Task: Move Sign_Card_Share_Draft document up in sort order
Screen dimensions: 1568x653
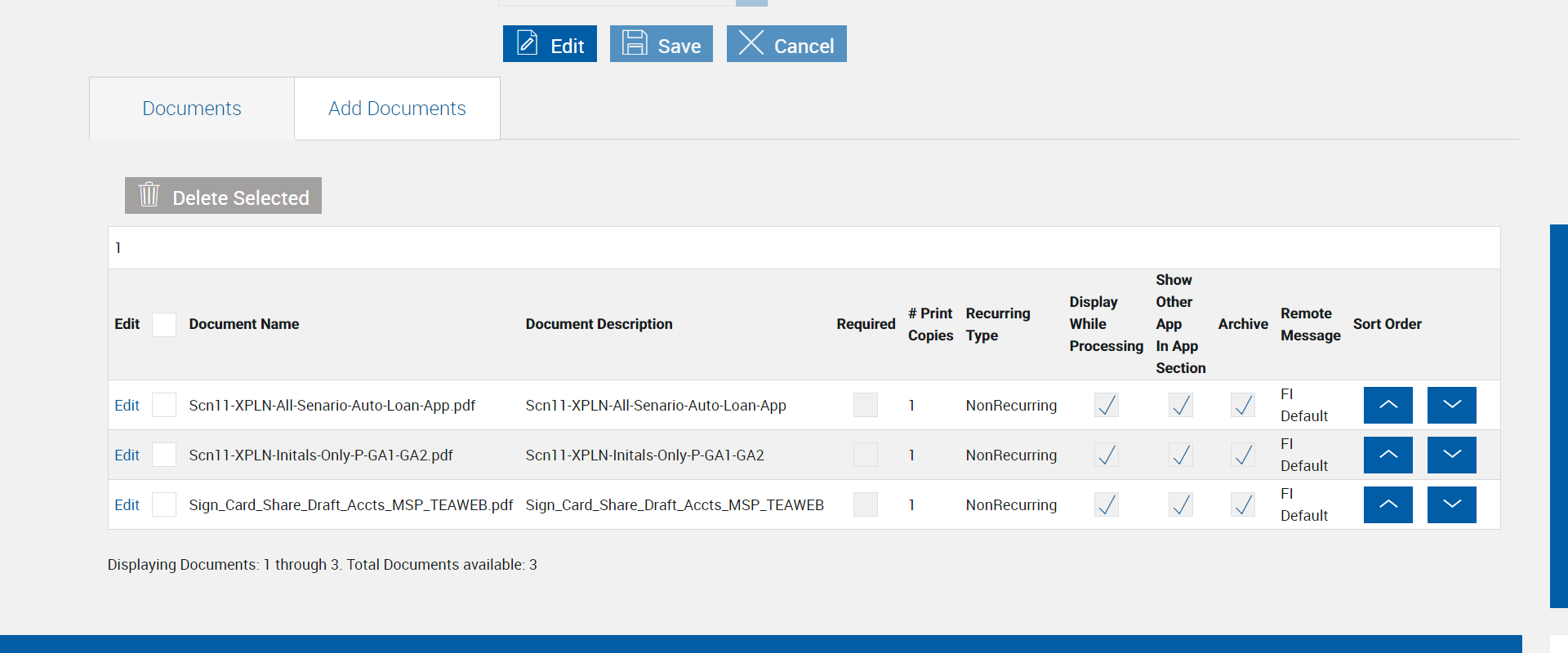Action: [1388, 504]
